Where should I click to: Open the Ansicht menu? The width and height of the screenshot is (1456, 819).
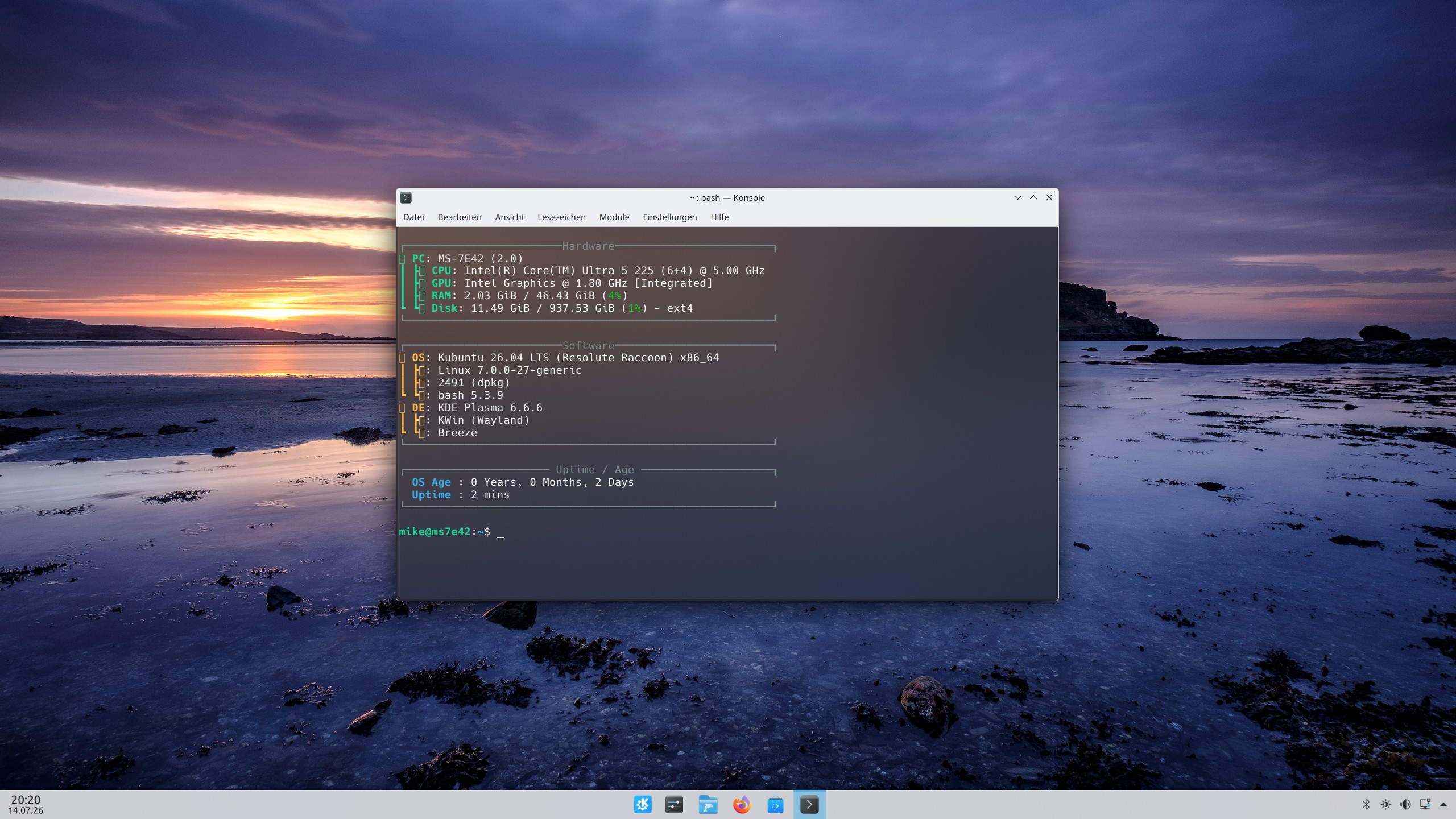point(510,217)
